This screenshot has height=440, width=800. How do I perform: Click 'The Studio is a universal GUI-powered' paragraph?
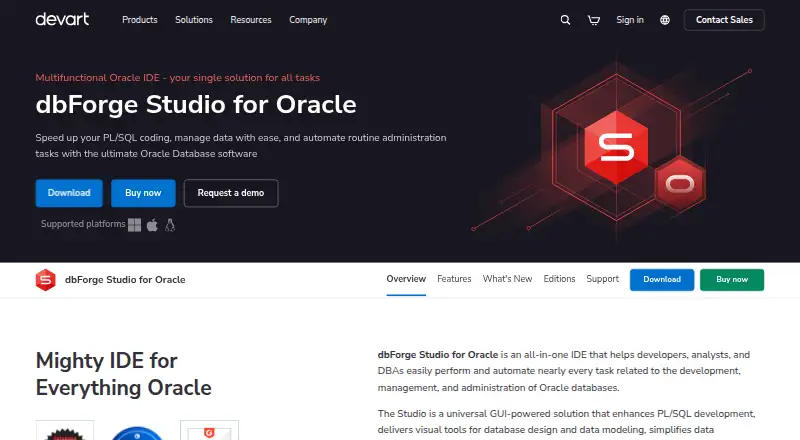pos(566,422)
